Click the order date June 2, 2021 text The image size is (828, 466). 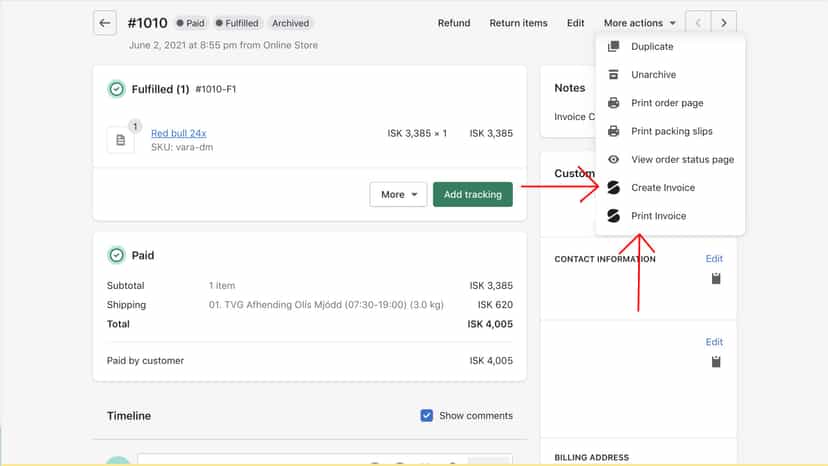click(223, 45)
